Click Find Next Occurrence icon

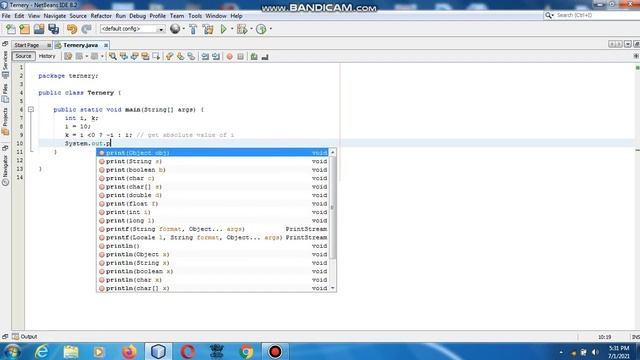click(134, 56)
